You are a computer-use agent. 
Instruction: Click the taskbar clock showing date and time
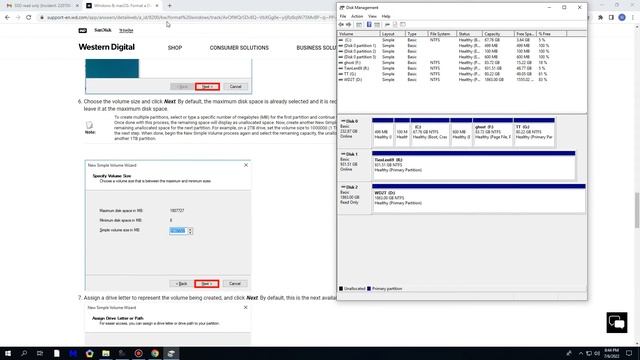pyautogui.click(x=611, y=353)
